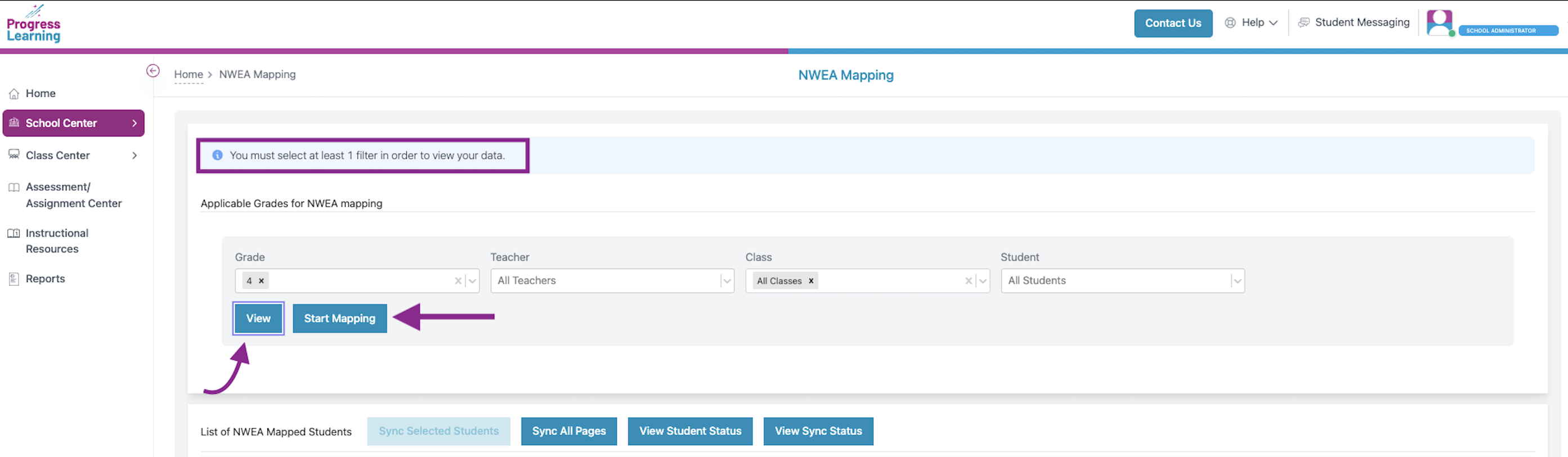
Task: Remove the All Classes tag
Action: point(811,281)
